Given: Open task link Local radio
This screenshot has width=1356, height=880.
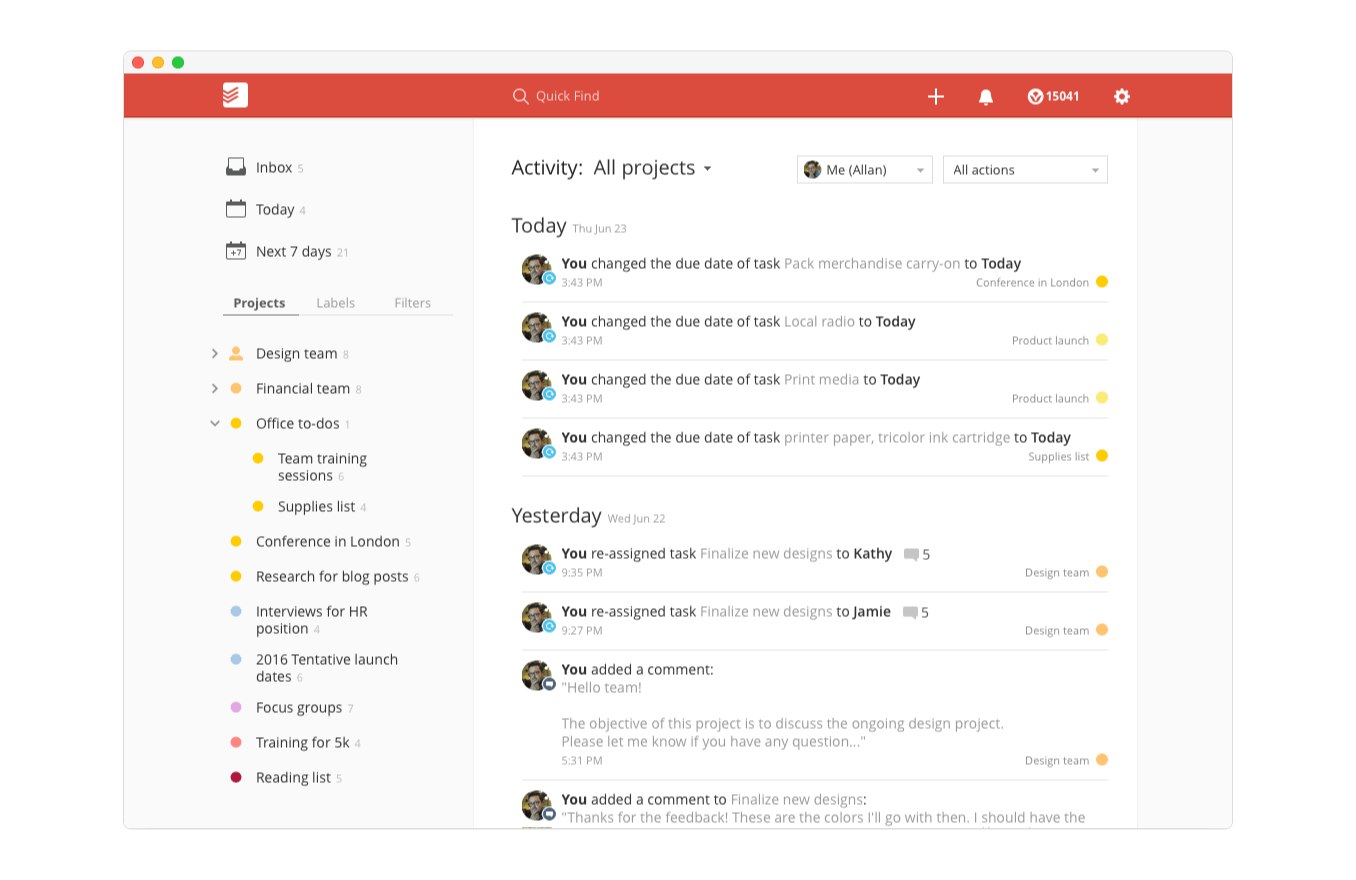Looking at the screenshot, I should point(819,322).
